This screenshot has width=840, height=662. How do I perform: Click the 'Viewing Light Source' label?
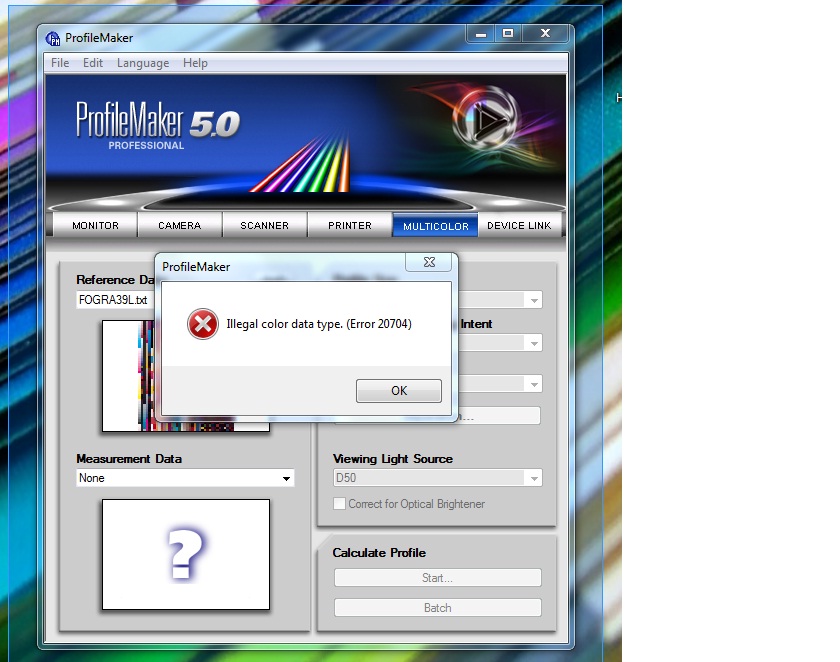click(x=393, y=459)
